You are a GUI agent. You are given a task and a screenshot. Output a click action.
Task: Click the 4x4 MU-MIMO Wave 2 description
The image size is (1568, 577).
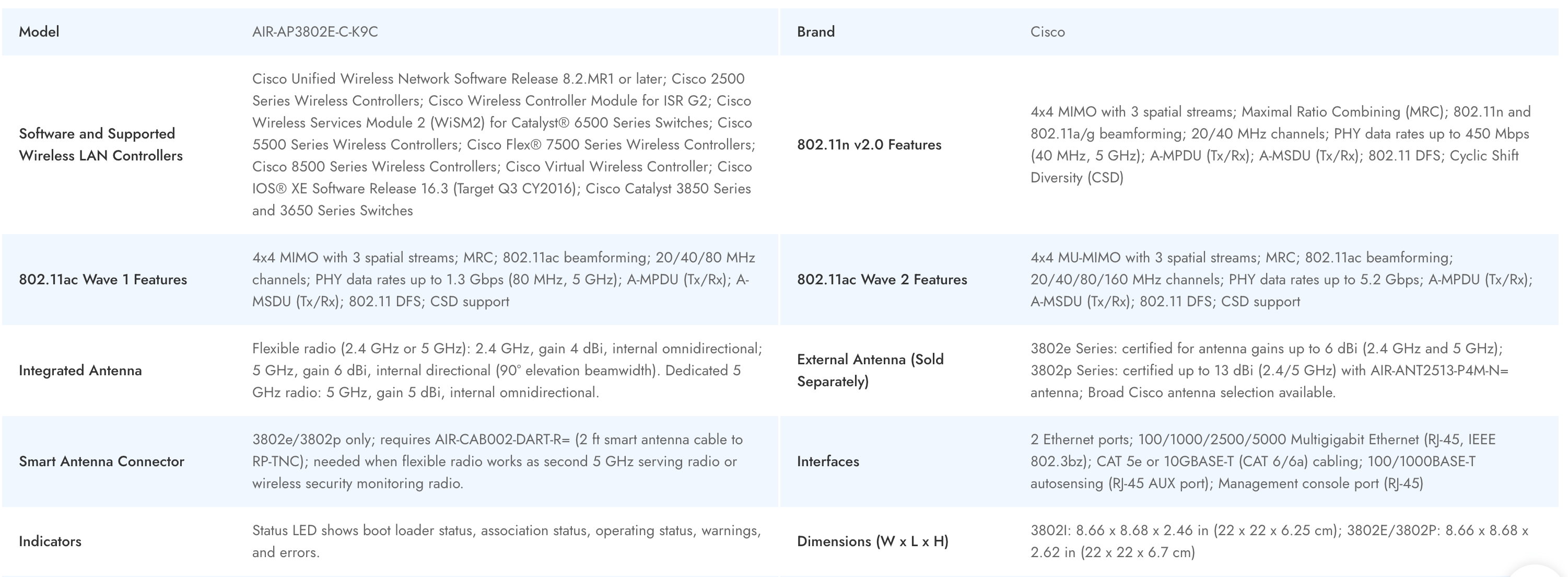tap(1281, 280)
